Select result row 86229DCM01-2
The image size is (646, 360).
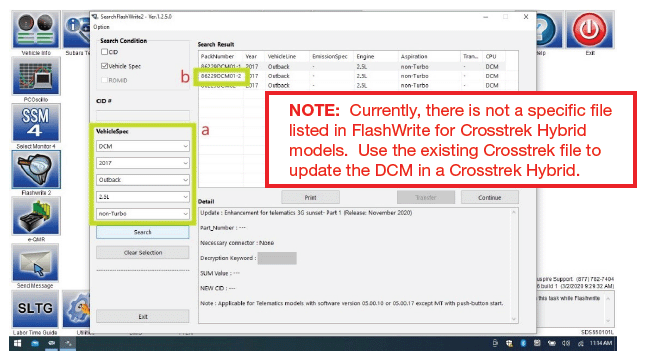pos(352,76)
